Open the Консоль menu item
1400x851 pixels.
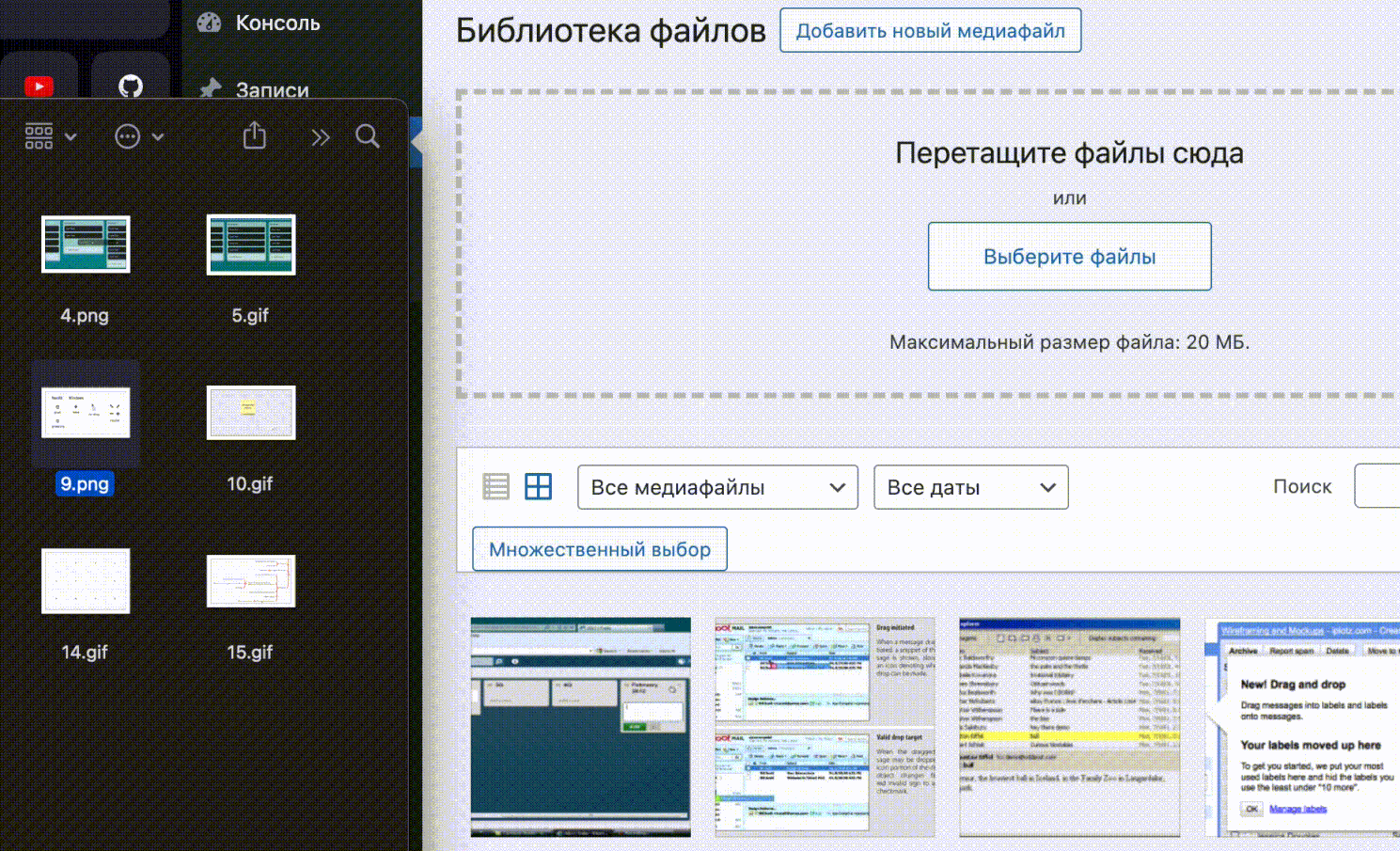(x=276, y=23)
